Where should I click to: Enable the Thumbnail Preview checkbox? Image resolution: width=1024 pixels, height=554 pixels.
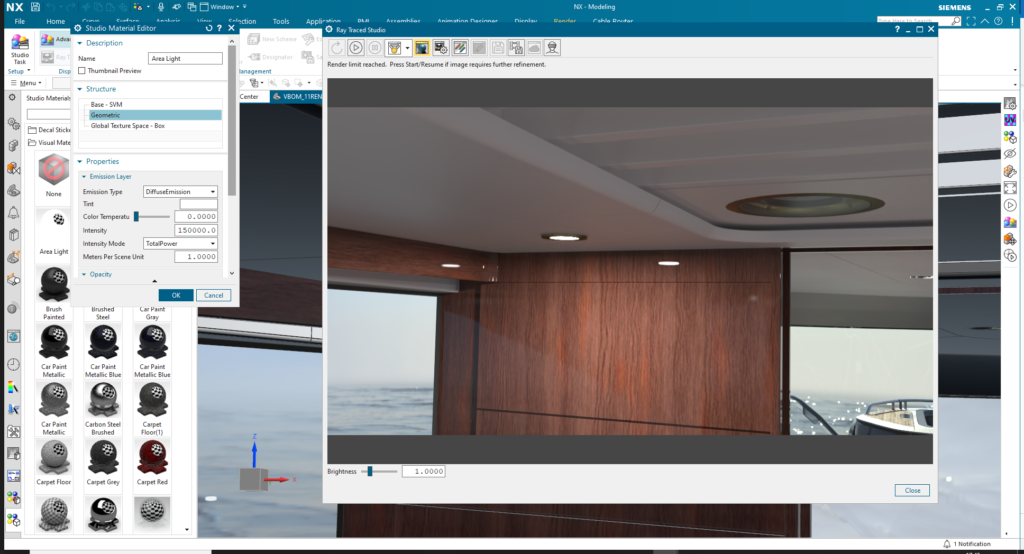82,71
